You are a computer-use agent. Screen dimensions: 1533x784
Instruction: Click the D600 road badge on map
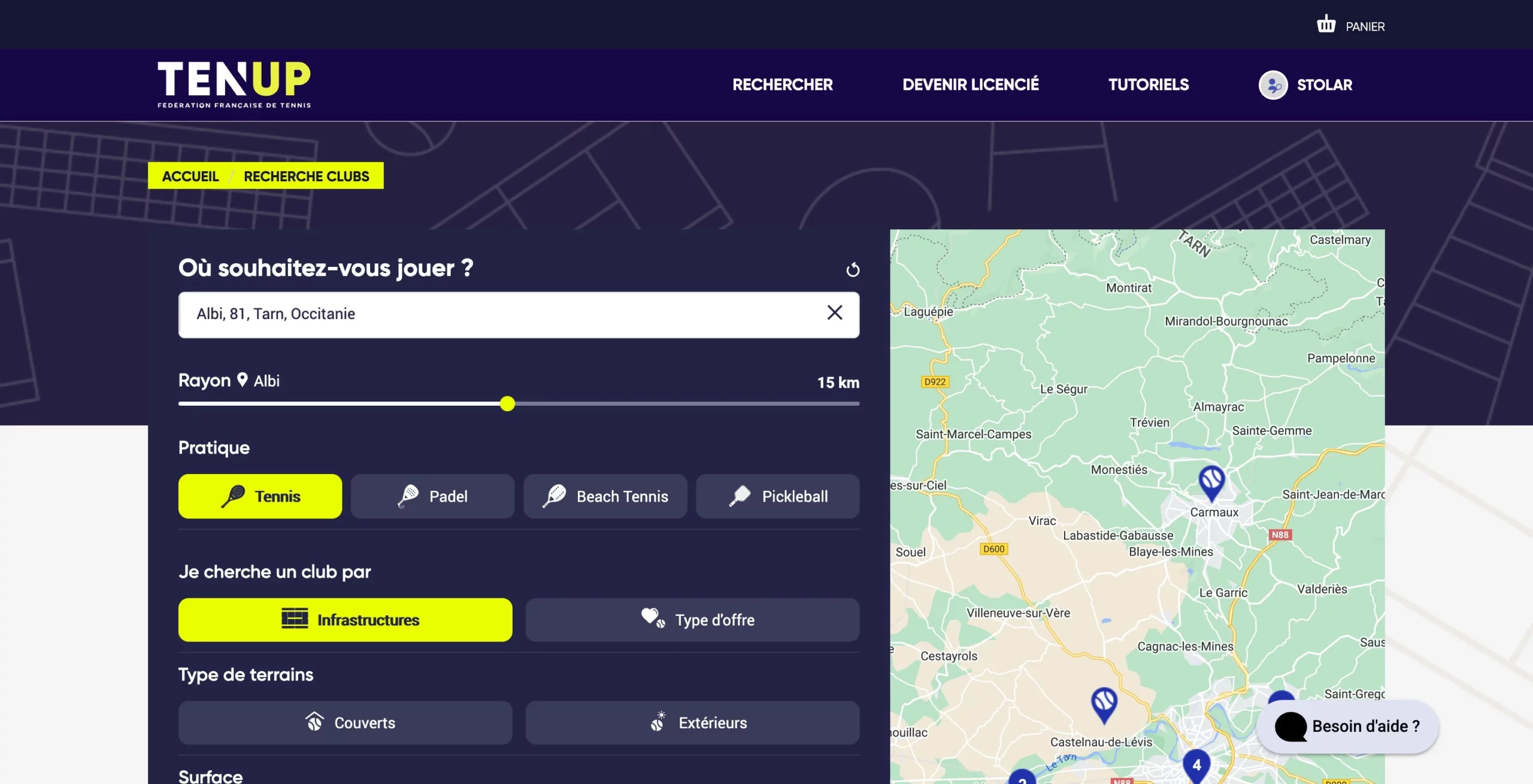coord(994,549)
